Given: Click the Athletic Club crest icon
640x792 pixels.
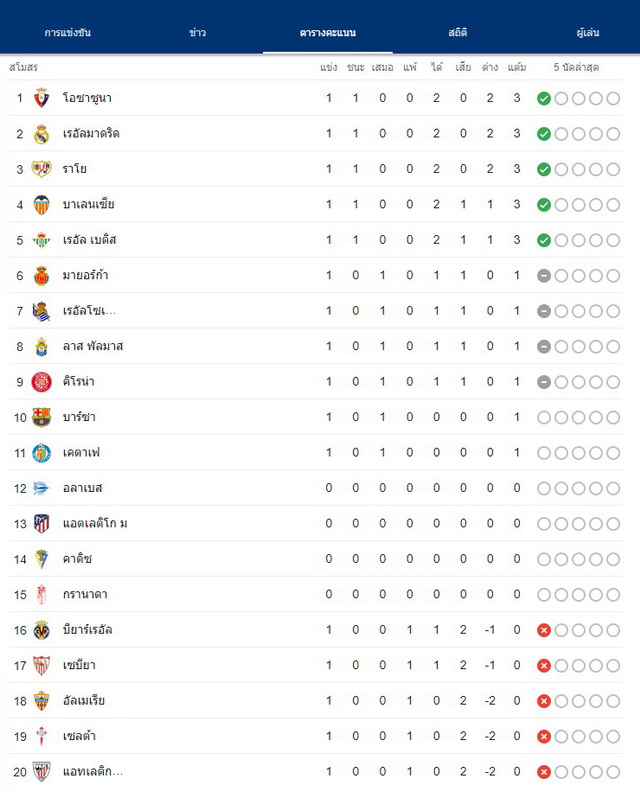Looking at the screenshot, I should [x=41, y=772].
